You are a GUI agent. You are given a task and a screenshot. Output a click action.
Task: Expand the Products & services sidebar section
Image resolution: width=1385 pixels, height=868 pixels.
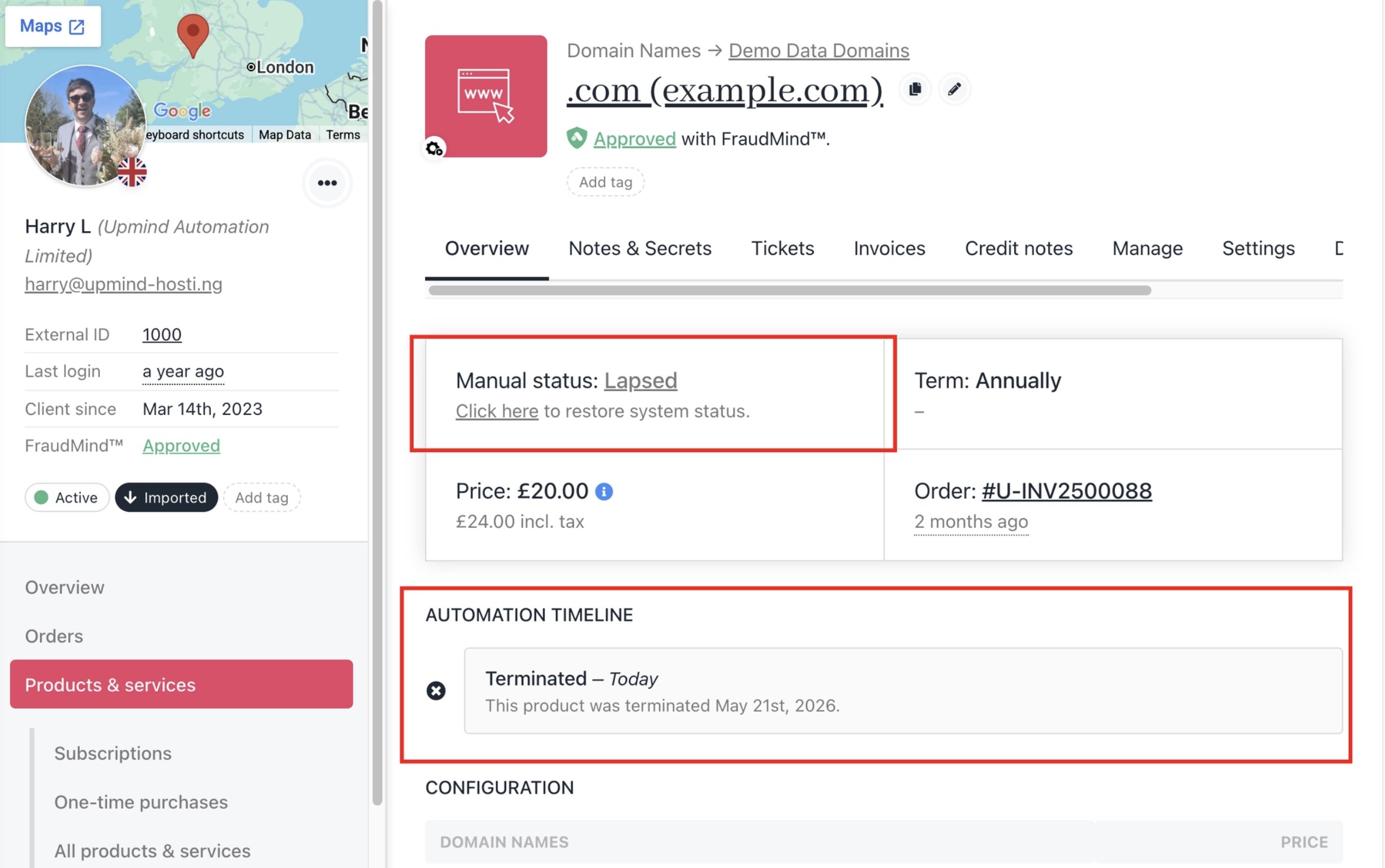tap(181, 684)
